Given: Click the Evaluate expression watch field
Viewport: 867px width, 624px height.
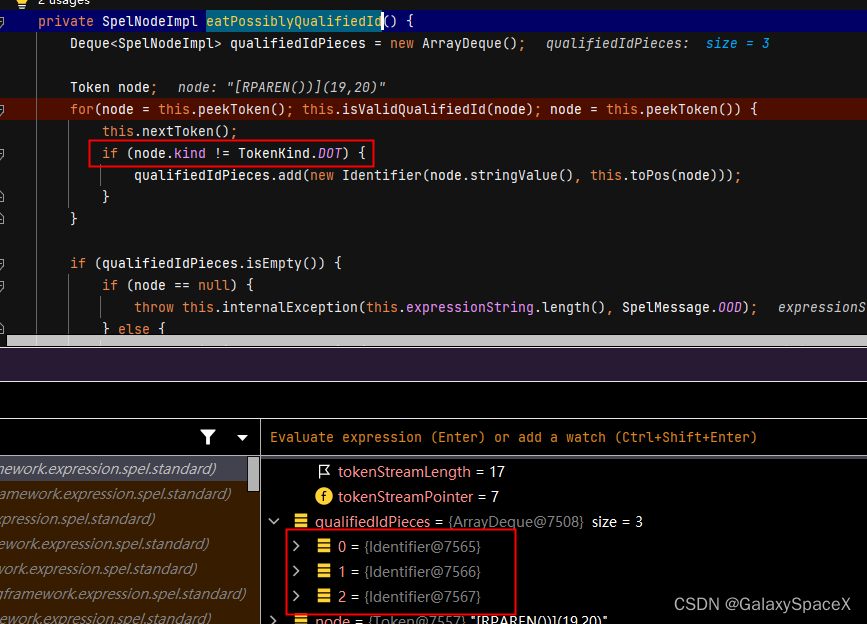Looking at the screenshot, I should [x=500, y=436].
